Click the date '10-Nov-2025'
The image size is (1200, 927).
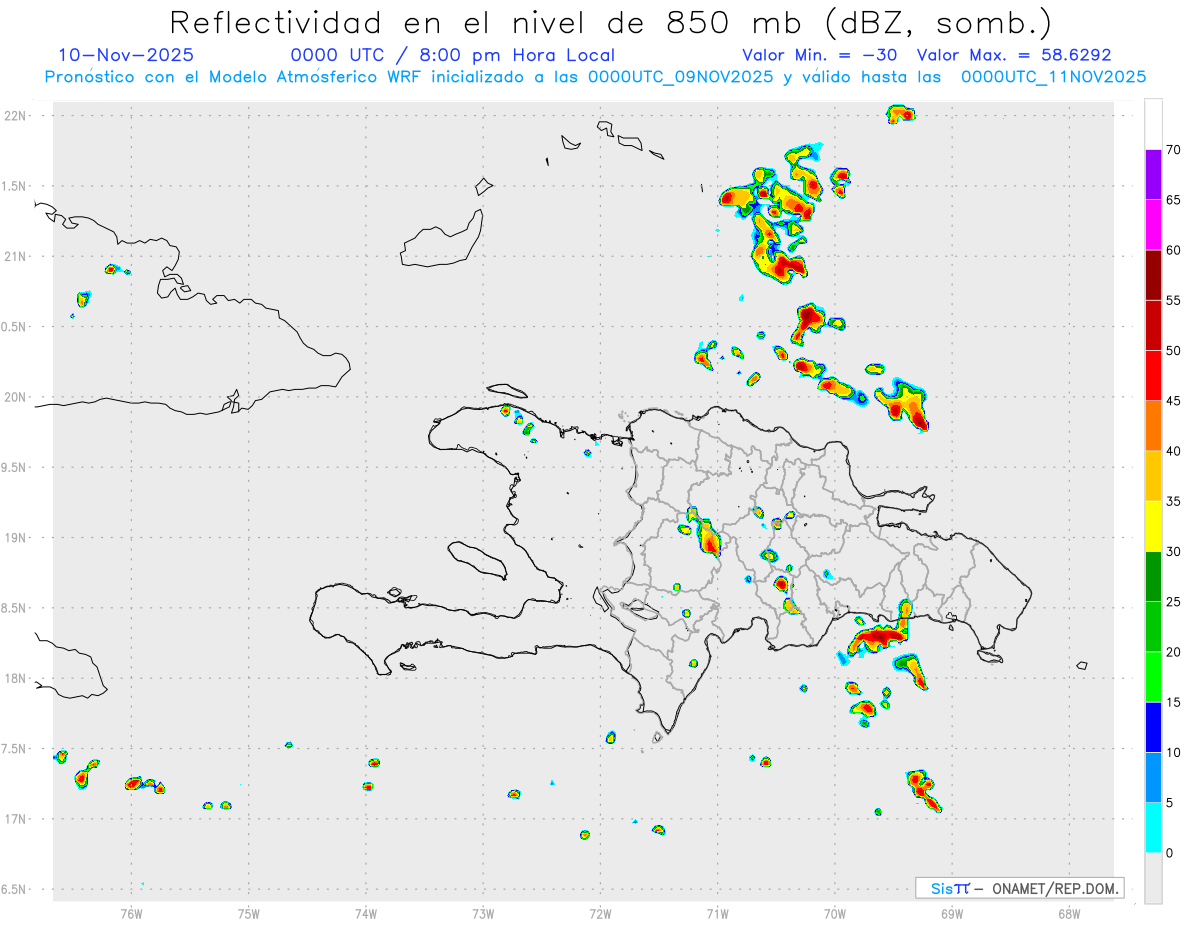point(126,55)
